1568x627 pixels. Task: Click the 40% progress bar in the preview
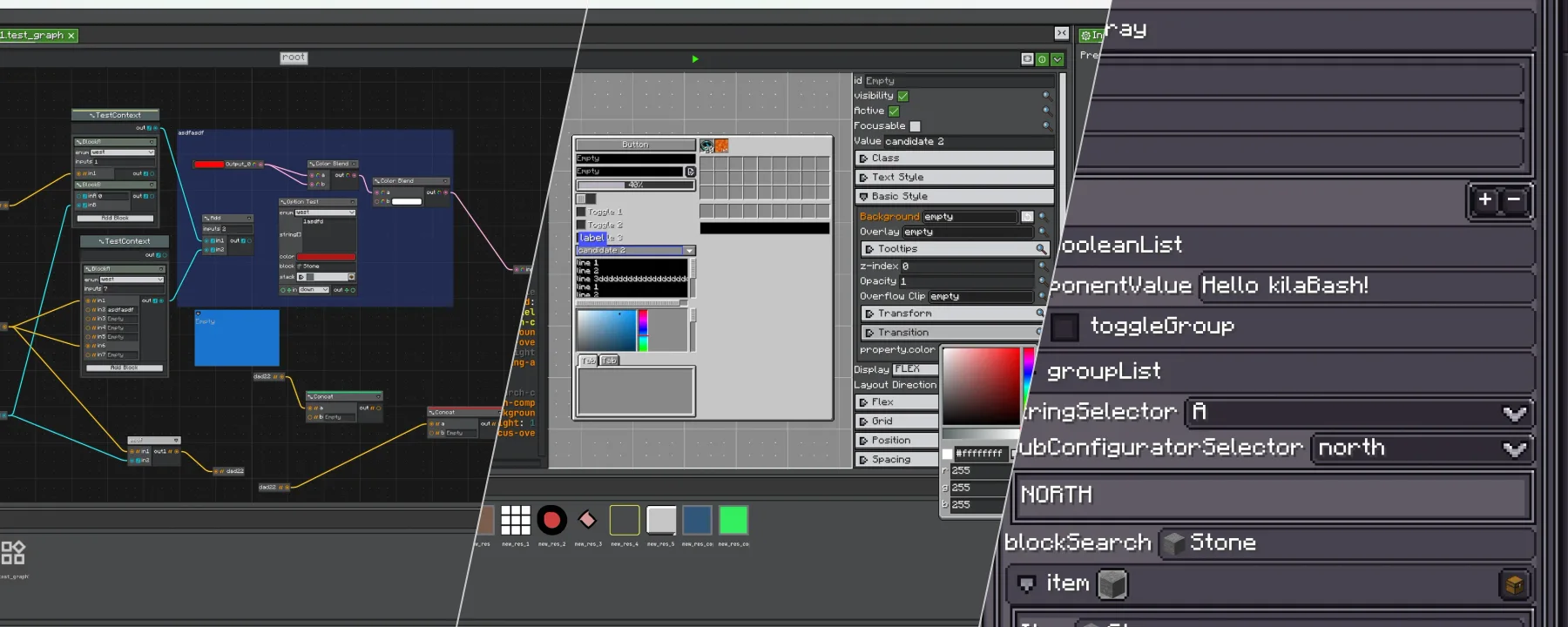tap(635, 185)
